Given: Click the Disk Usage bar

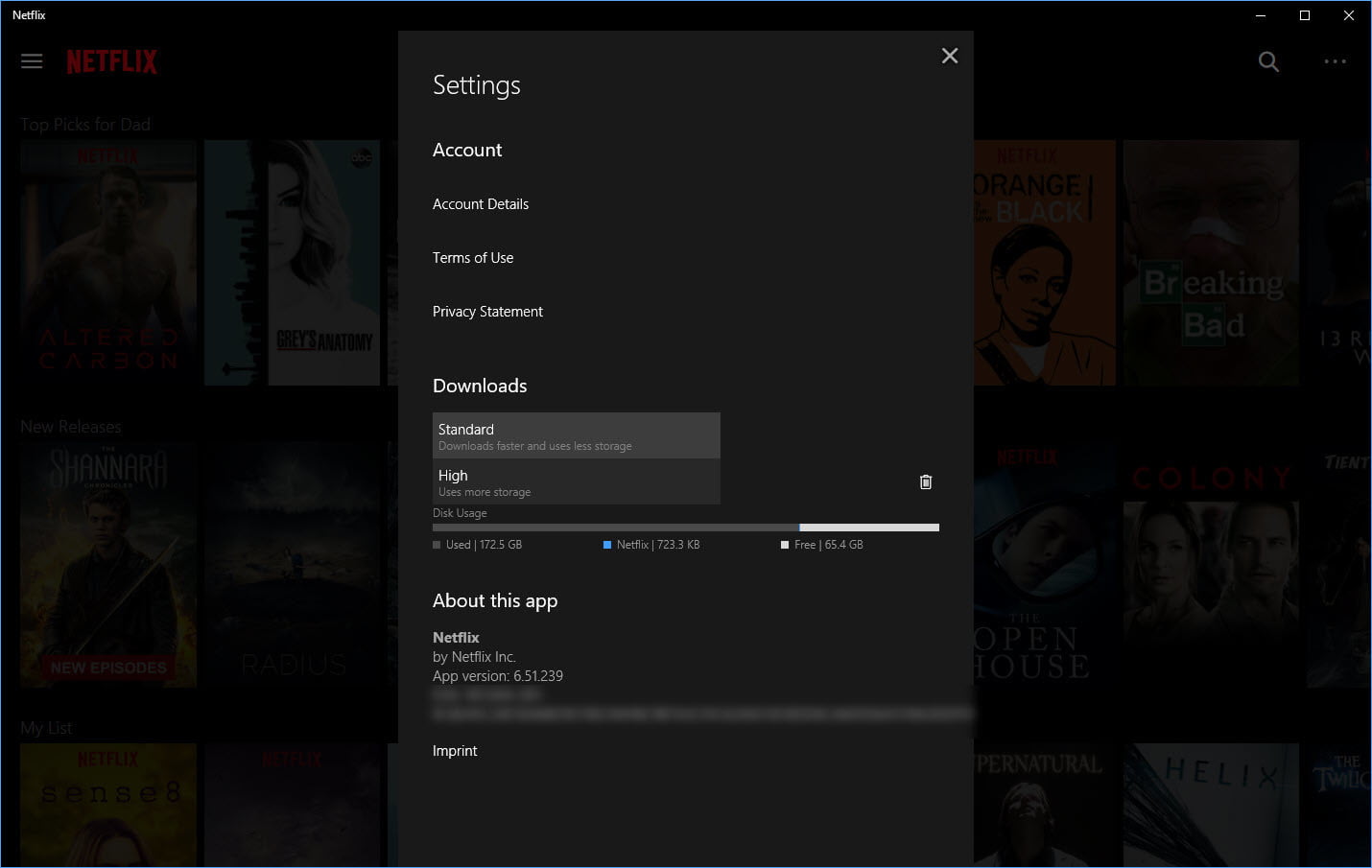Looking at the screenshot, I should click(x=685, y=527).
